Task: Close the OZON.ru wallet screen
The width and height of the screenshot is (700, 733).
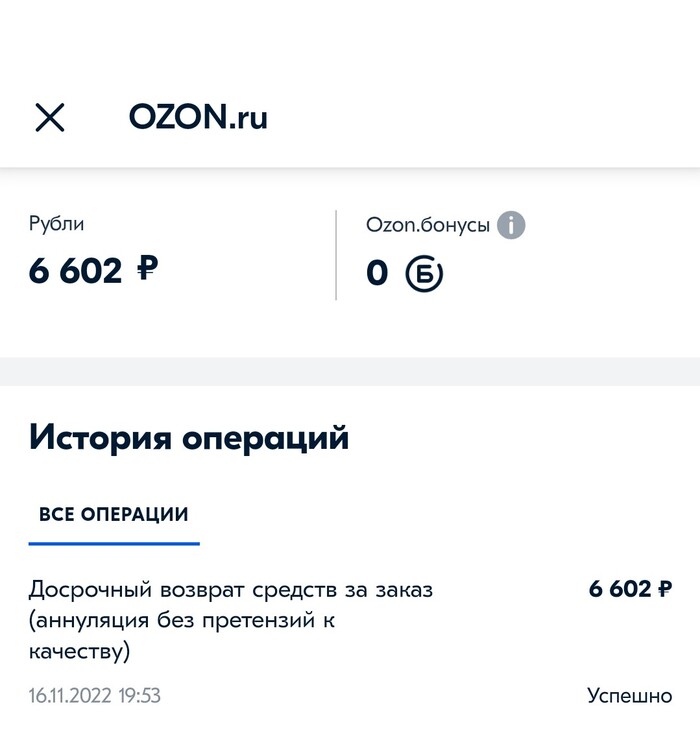Action: coord(49,118)
